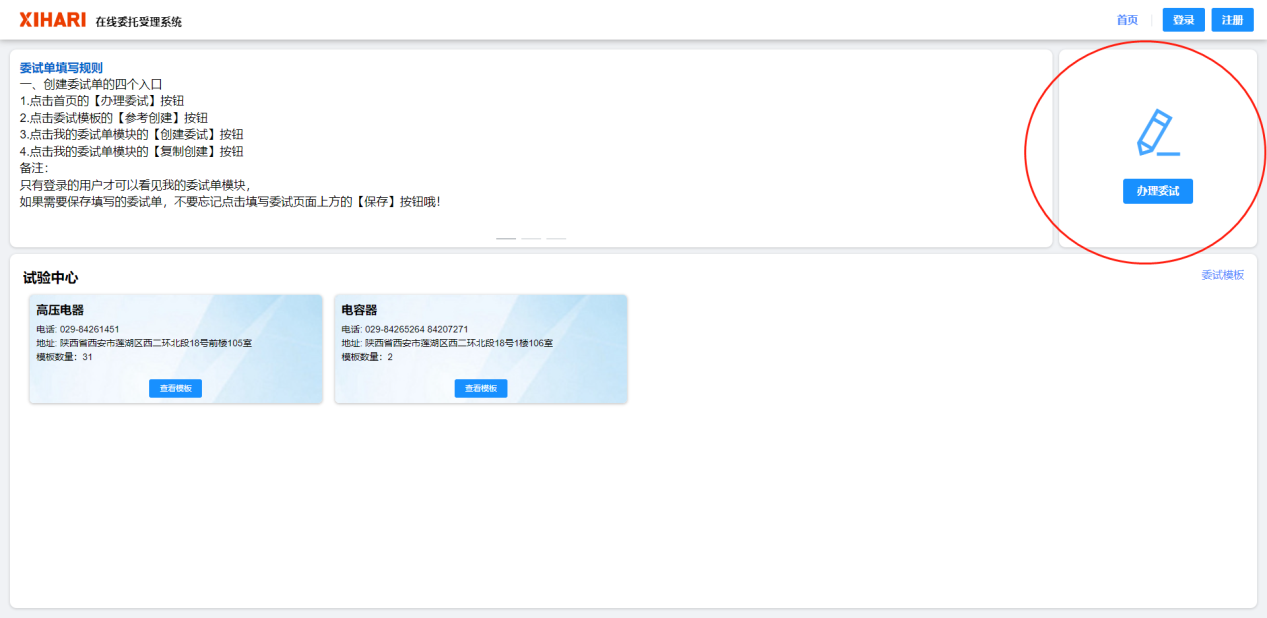The width and height of the screenshot is (1267, 618).
Task: Navigate using the 首页 menu item
Action: click(1127, 19)
